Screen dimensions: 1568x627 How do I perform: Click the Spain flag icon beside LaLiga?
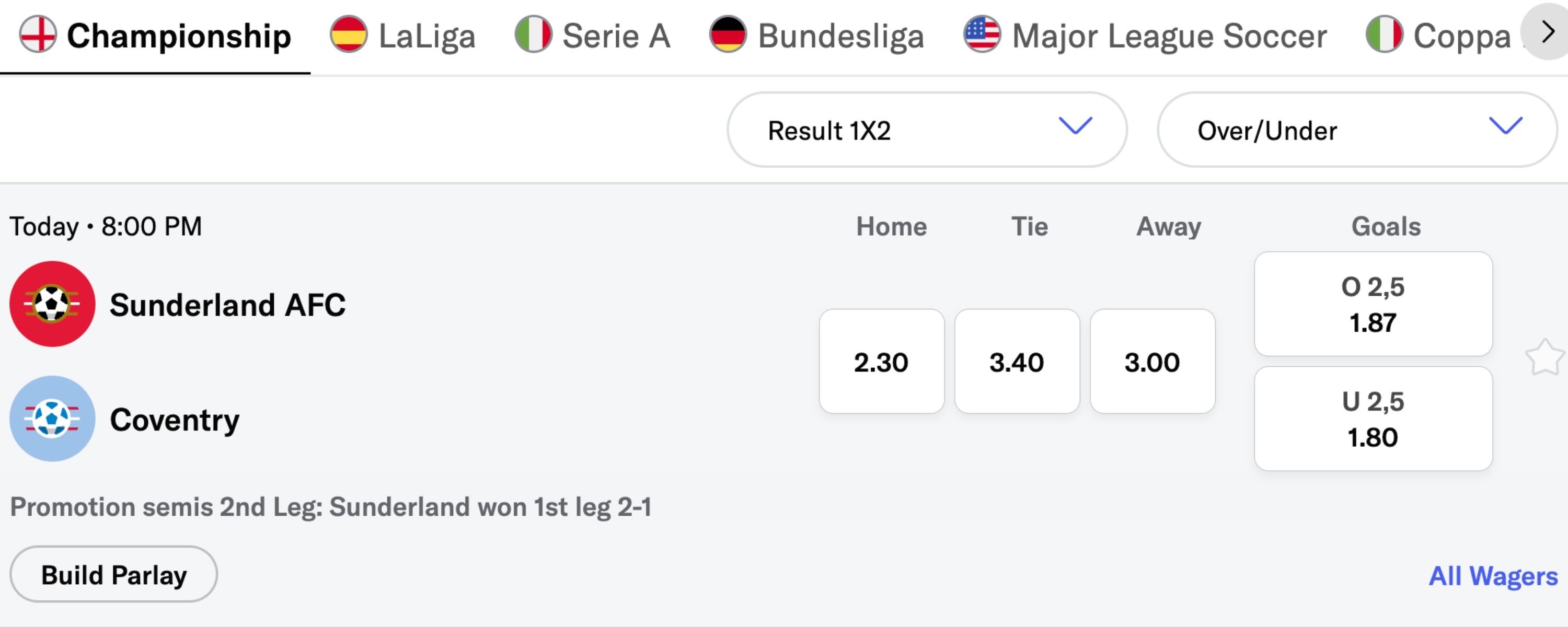[349, 34]
